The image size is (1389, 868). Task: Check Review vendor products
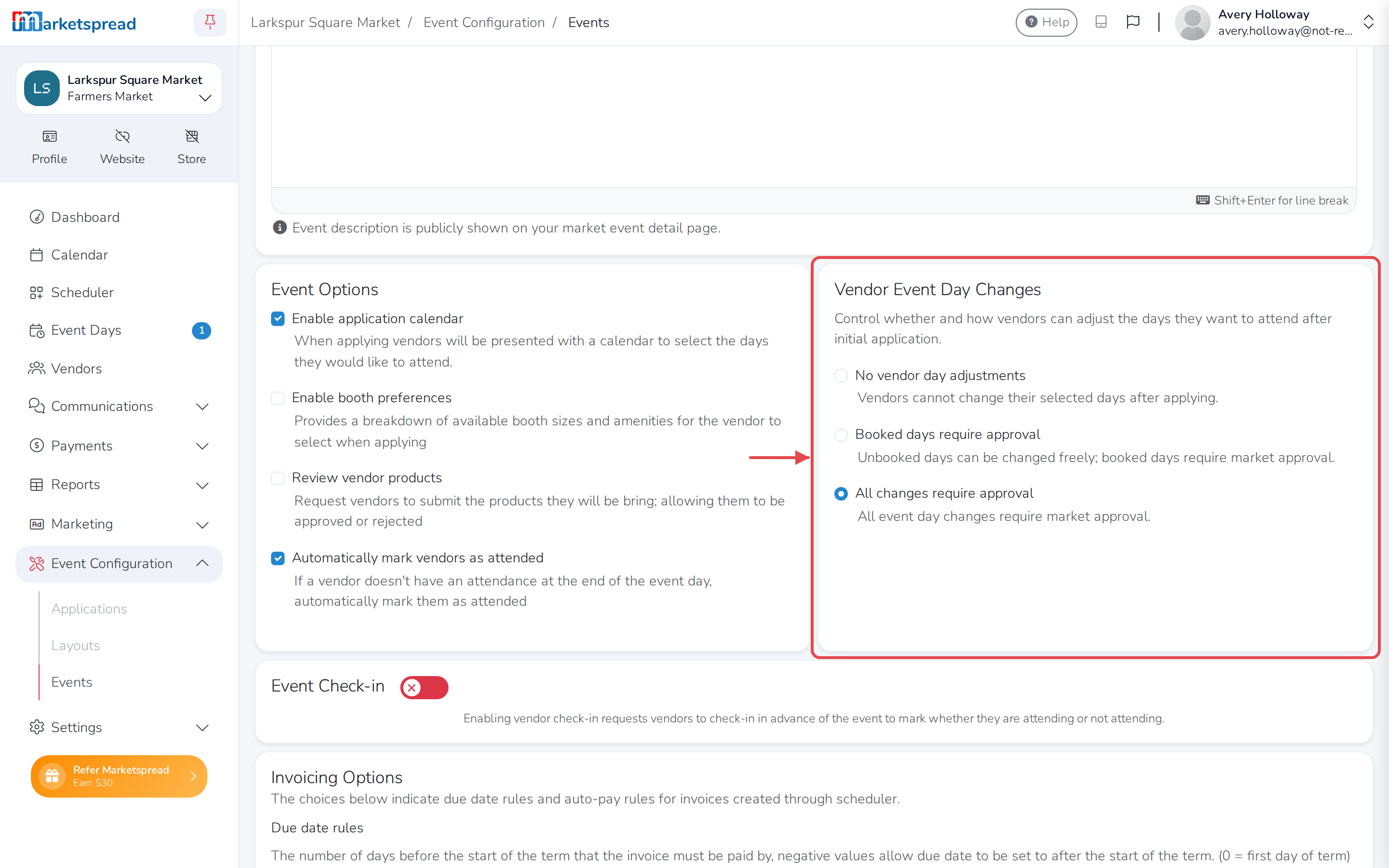pyautogui.click(x=278, y=477)
